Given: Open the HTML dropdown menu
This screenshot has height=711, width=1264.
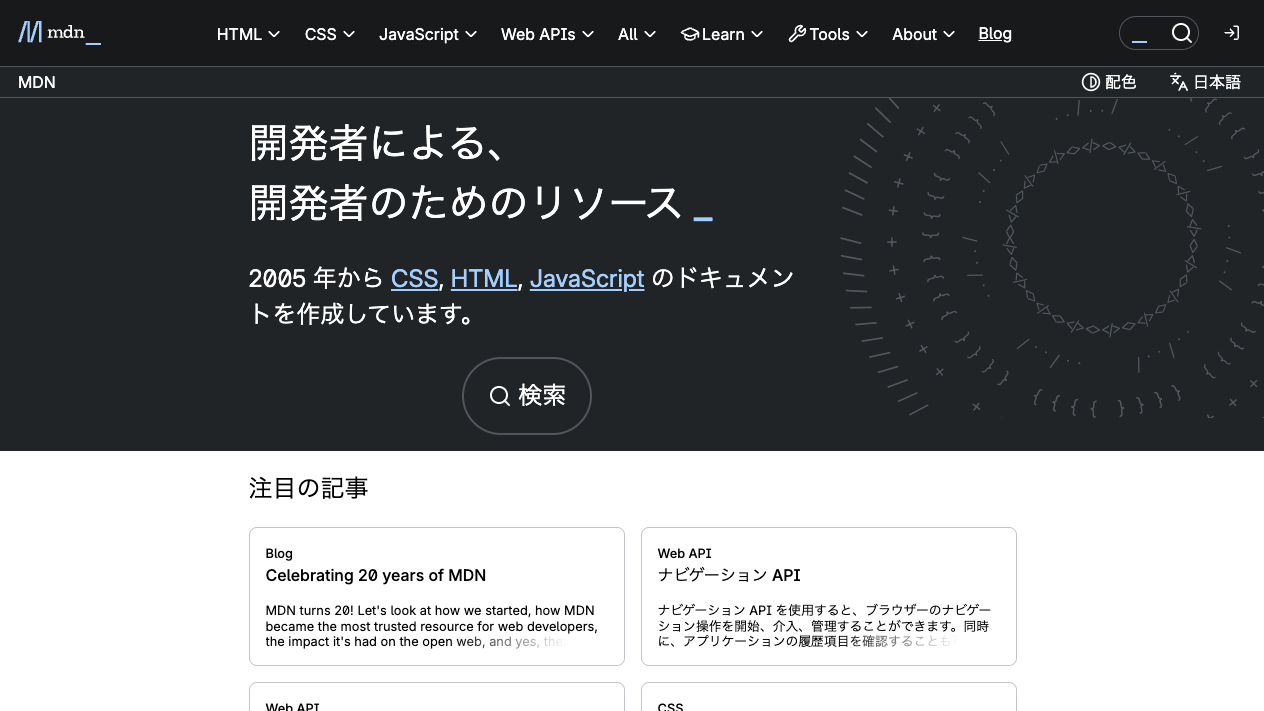Looking at the screenshot, I should pyautogui.click(x=248, y=34).
